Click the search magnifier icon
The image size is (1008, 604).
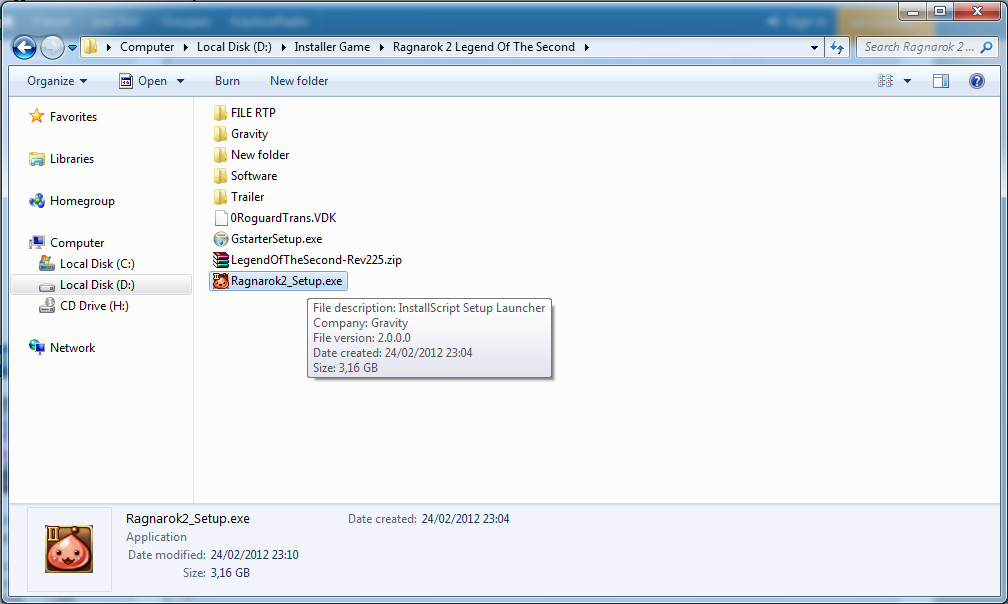[x=987, y=47]
